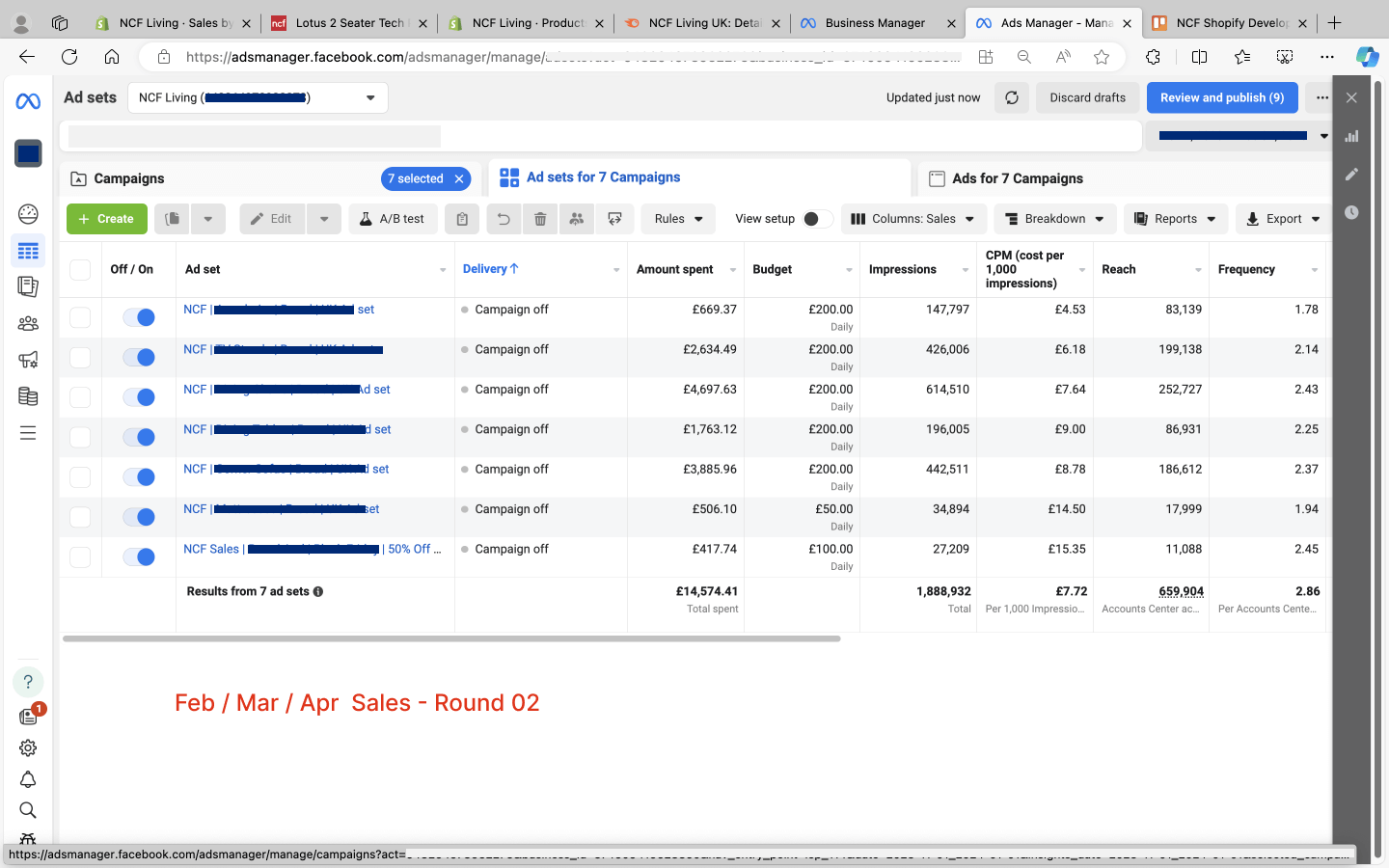Toggle the View setup switch
The image size is (1389, 868).
pyautogui.click(x=817, y=219)
